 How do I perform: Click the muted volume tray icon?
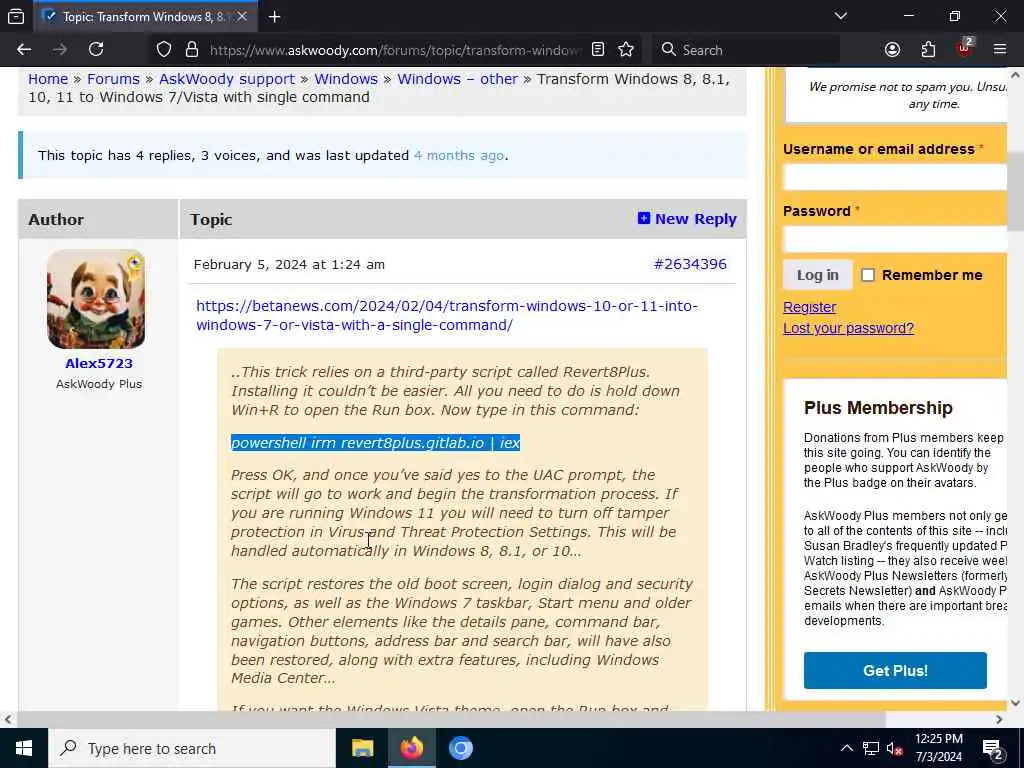click(895, 748)
